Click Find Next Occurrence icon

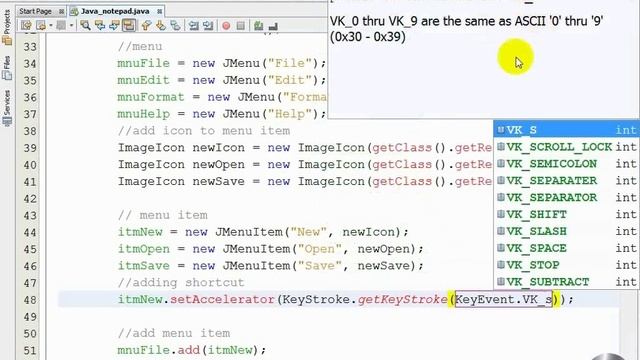pos(115,26)
